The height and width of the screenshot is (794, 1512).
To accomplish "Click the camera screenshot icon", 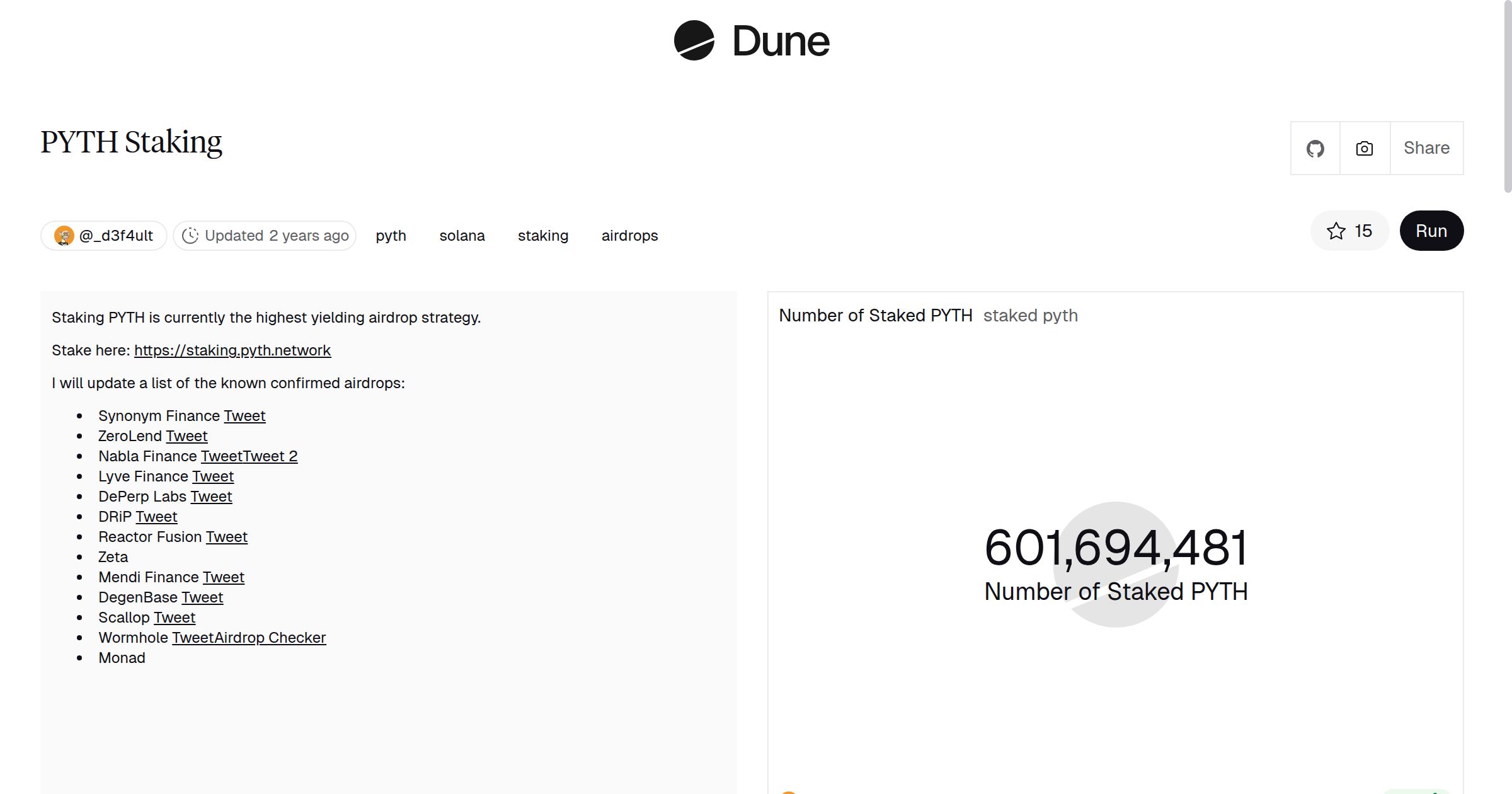I will point(1365,149).
